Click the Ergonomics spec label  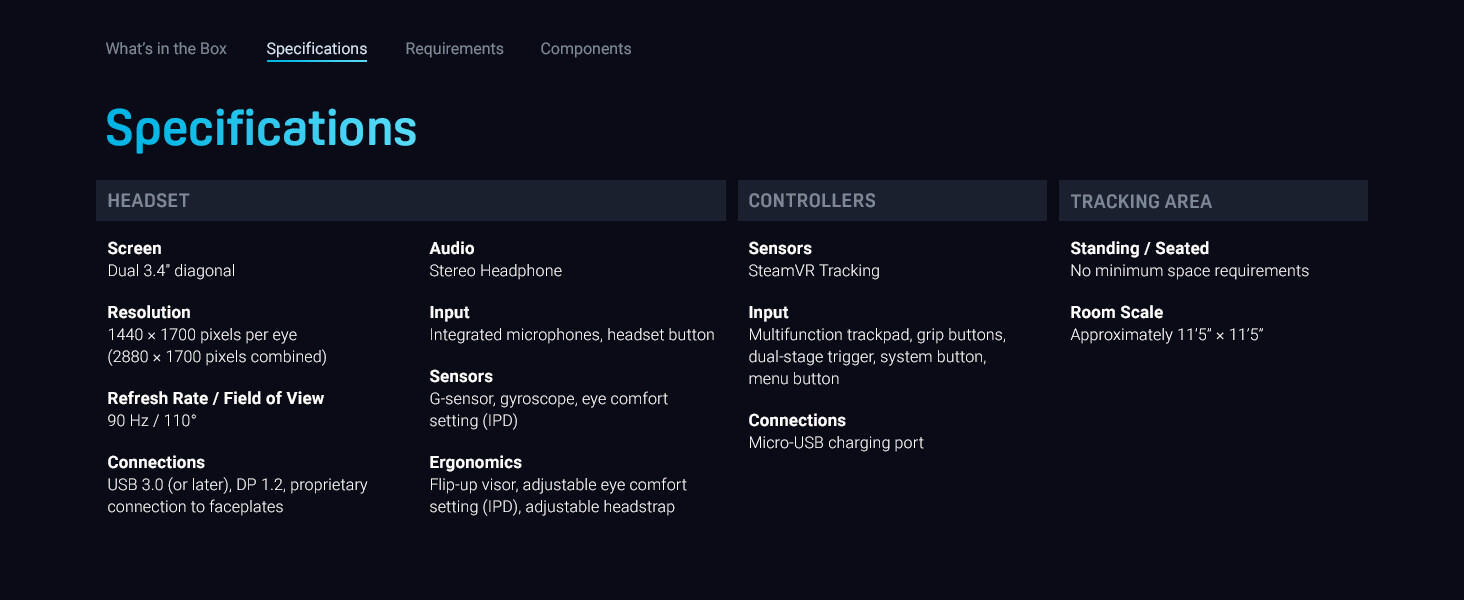click(476, 462)
